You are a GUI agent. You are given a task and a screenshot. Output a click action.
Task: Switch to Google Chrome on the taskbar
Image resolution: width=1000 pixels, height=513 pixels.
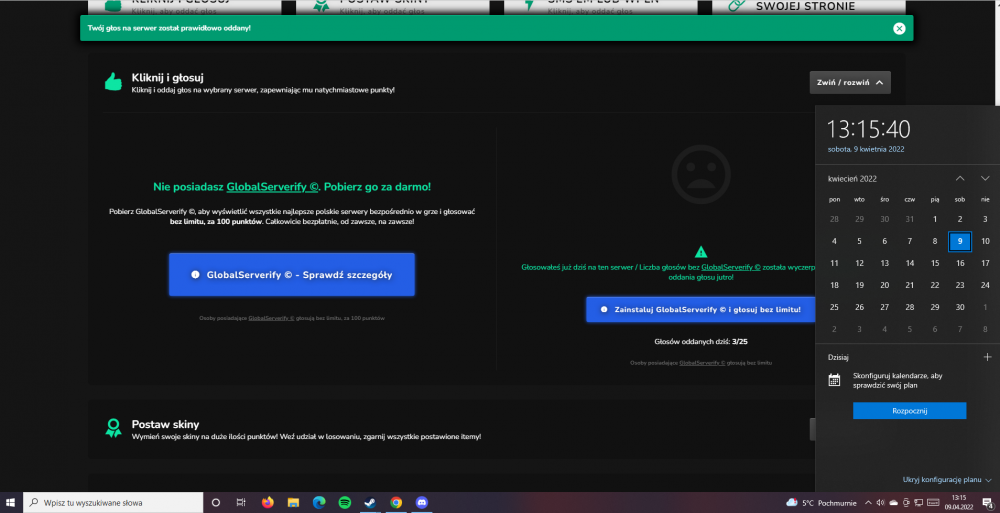[x=396, y=503]
